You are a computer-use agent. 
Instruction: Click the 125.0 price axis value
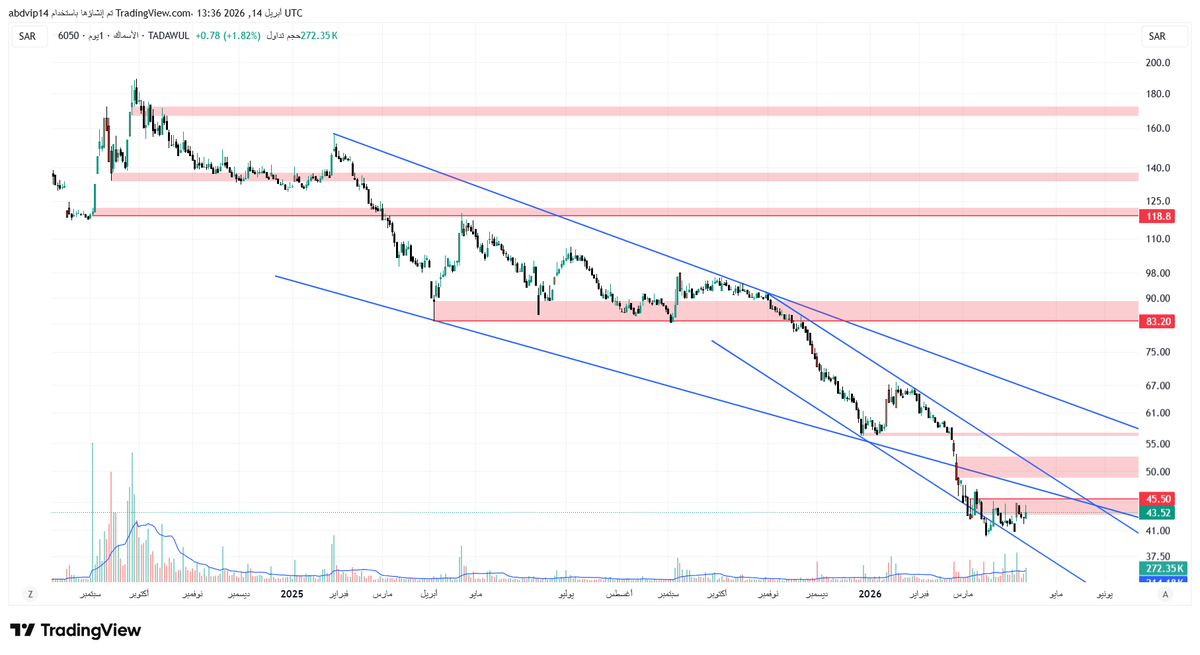[1158, 202]
